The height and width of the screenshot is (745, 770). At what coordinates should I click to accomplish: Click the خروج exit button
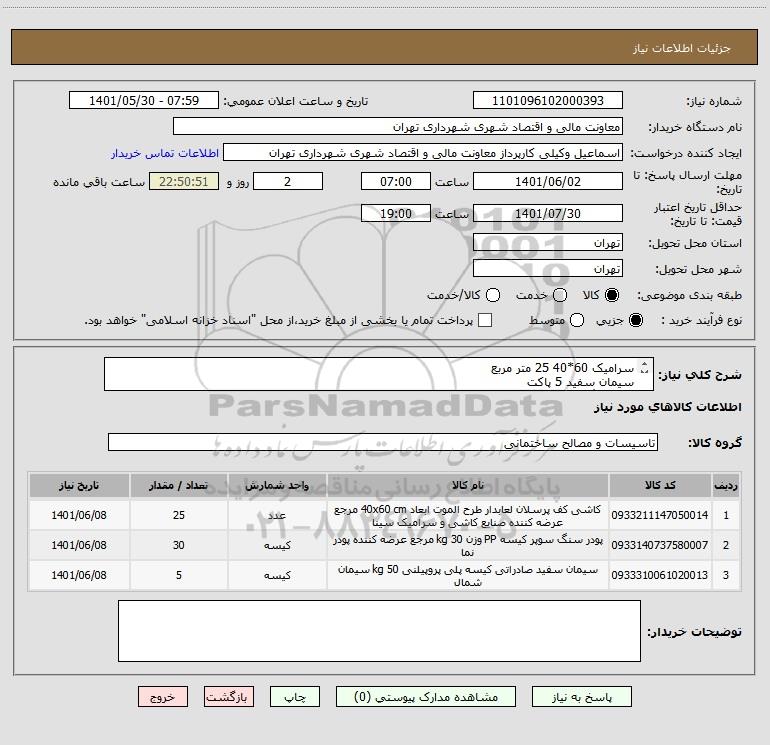[163, 697]
